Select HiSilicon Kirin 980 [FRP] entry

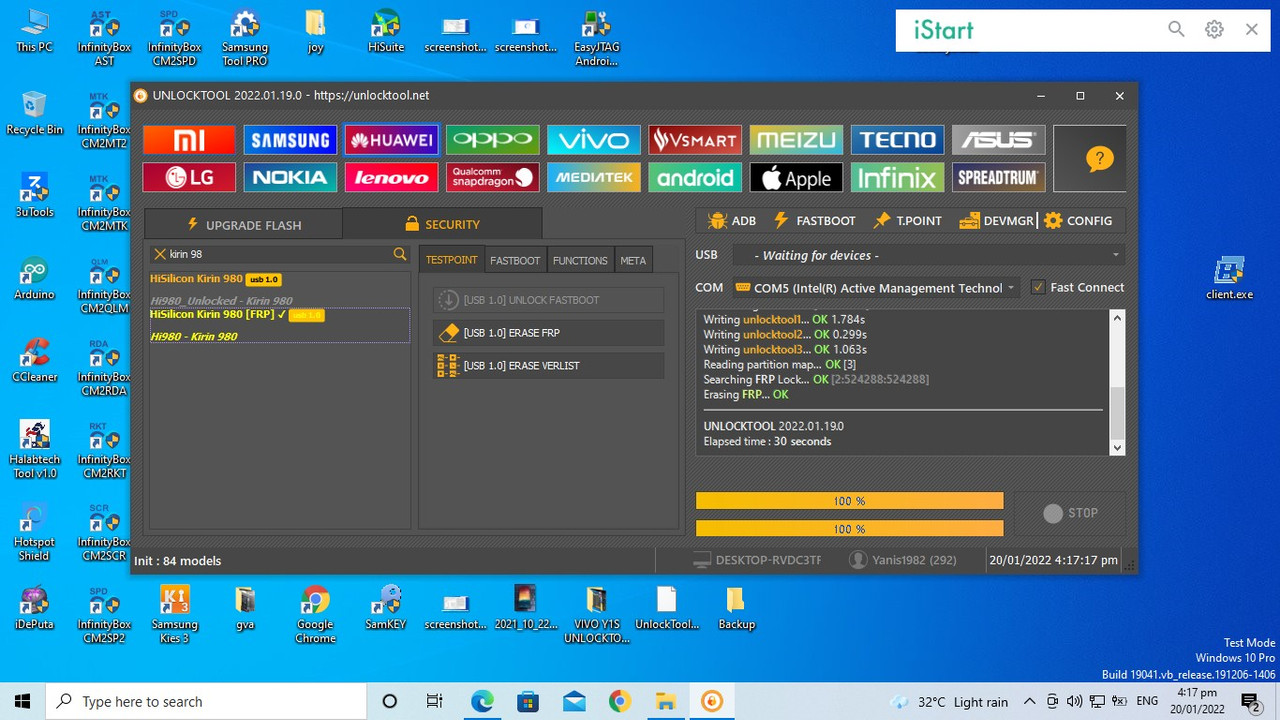click(x=236, y=315)
